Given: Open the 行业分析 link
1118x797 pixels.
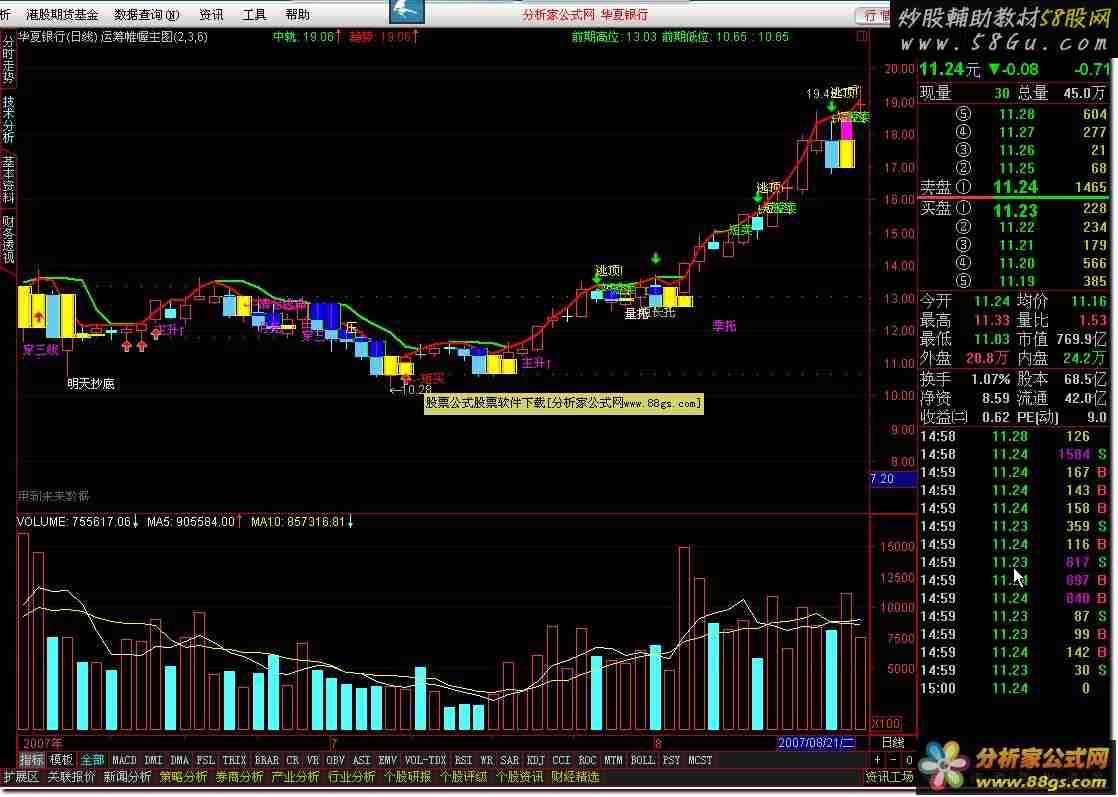Looking at the screenshot, I should [x=352, y=777].
